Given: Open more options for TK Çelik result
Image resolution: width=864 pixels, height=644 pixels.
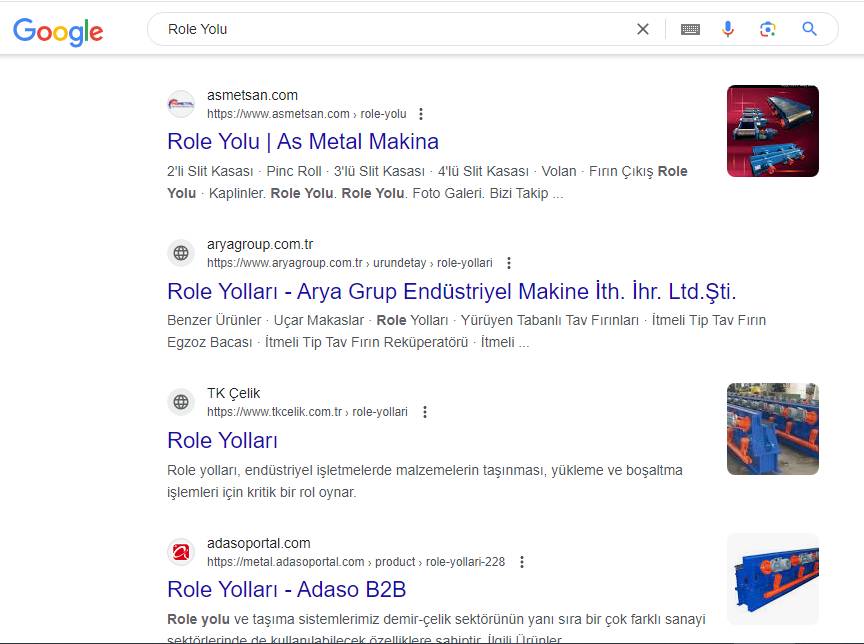Looking at the screenshot, I should click(424, 412).
